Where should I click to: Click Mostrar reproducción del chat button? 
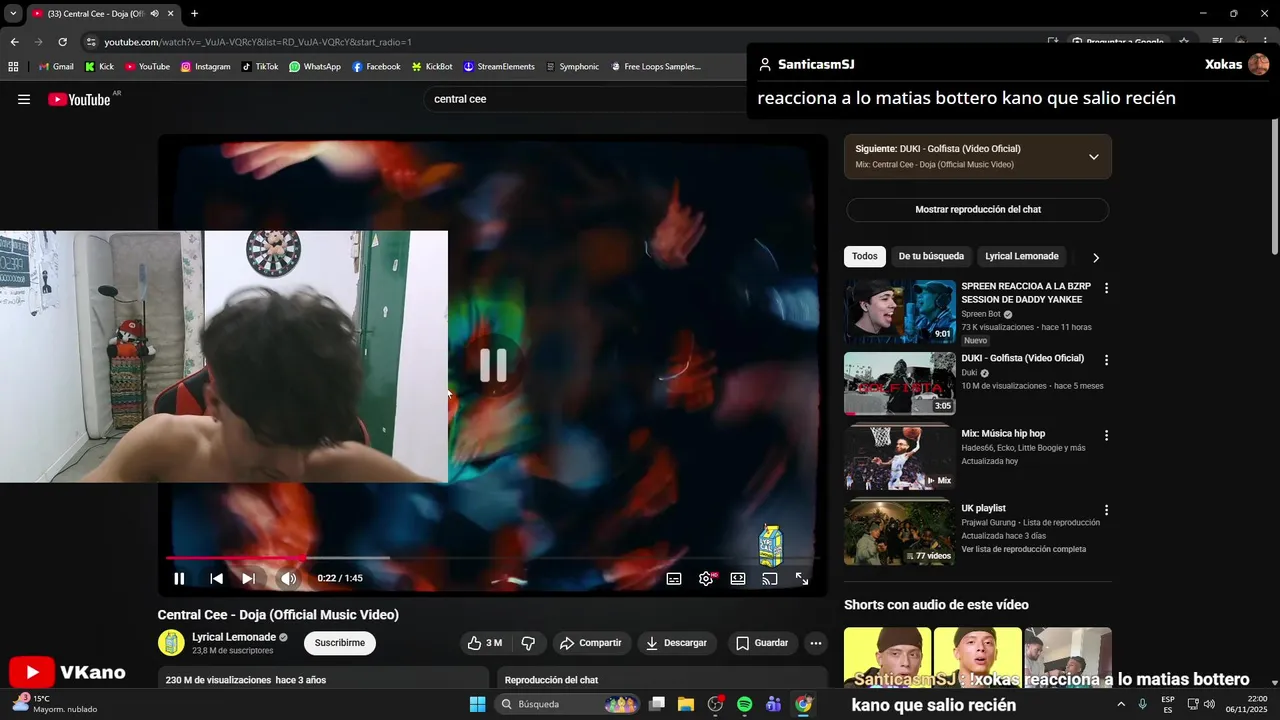978,210
